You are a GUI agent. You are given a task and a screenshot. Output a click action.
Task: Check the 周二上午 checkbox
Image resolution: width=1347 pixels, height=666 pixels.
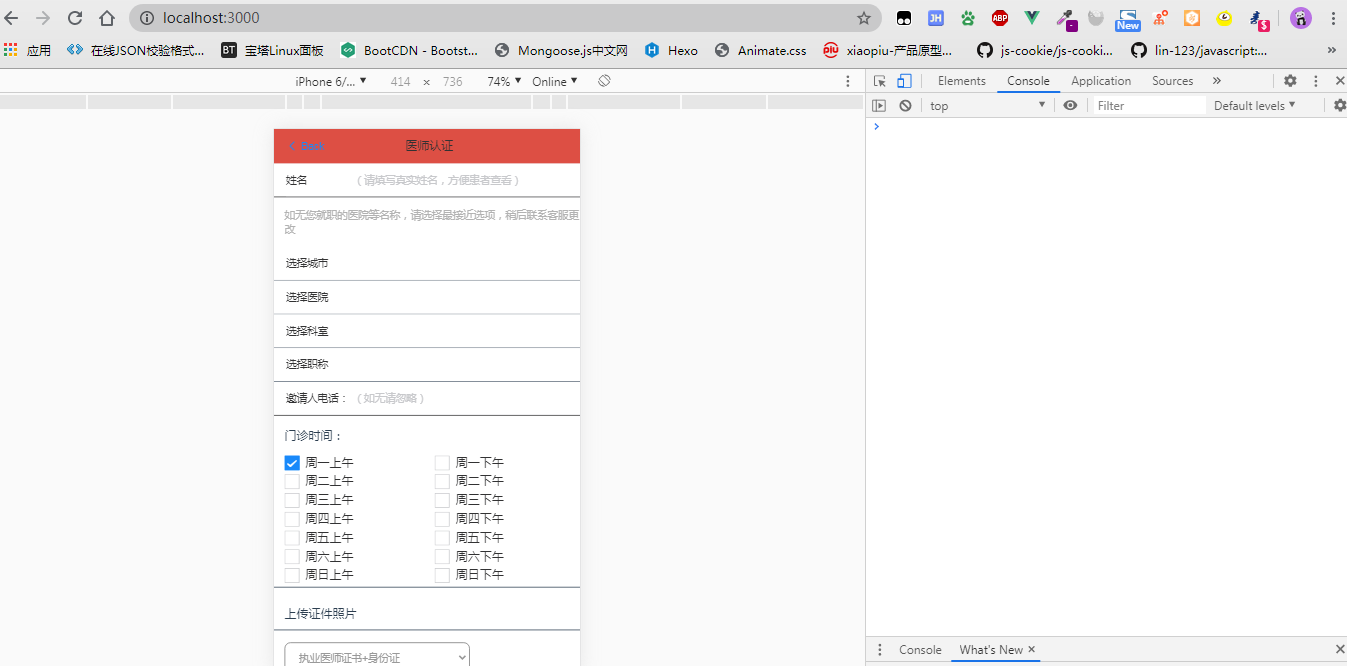292,481
